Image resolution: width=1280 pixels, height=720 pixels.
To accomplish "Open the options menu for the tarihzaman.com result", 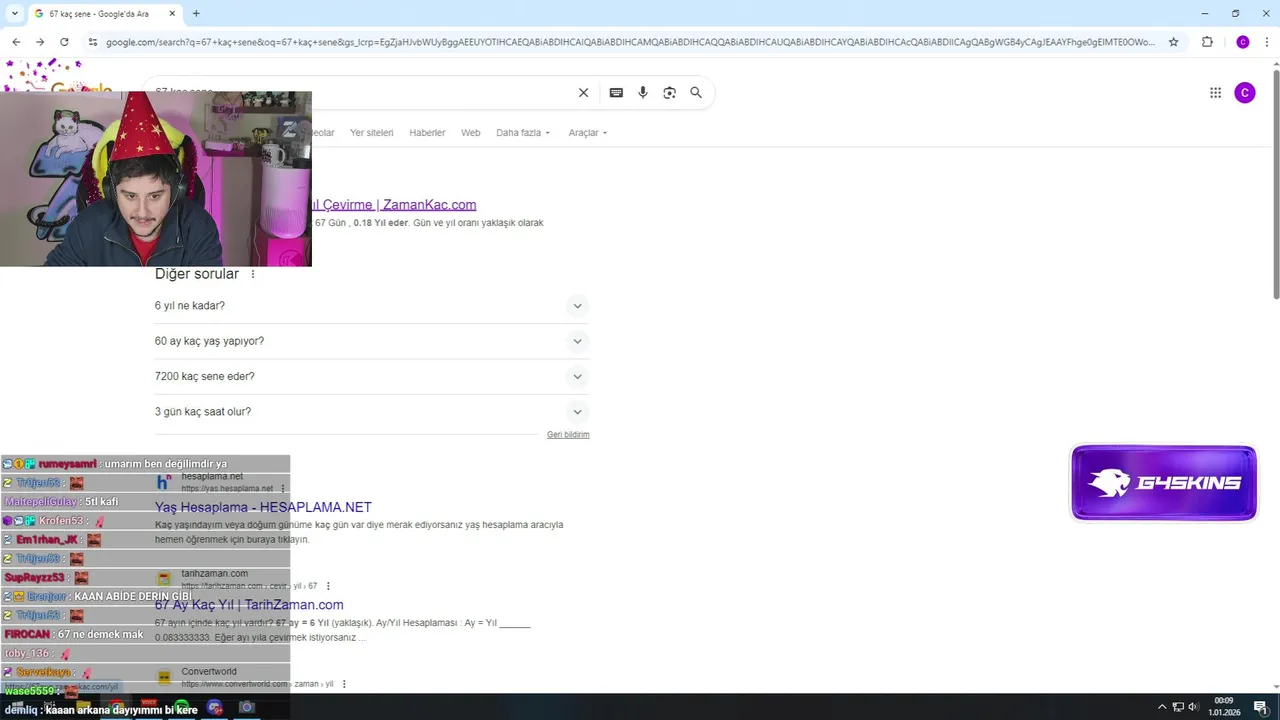I will tap(328, 586).
